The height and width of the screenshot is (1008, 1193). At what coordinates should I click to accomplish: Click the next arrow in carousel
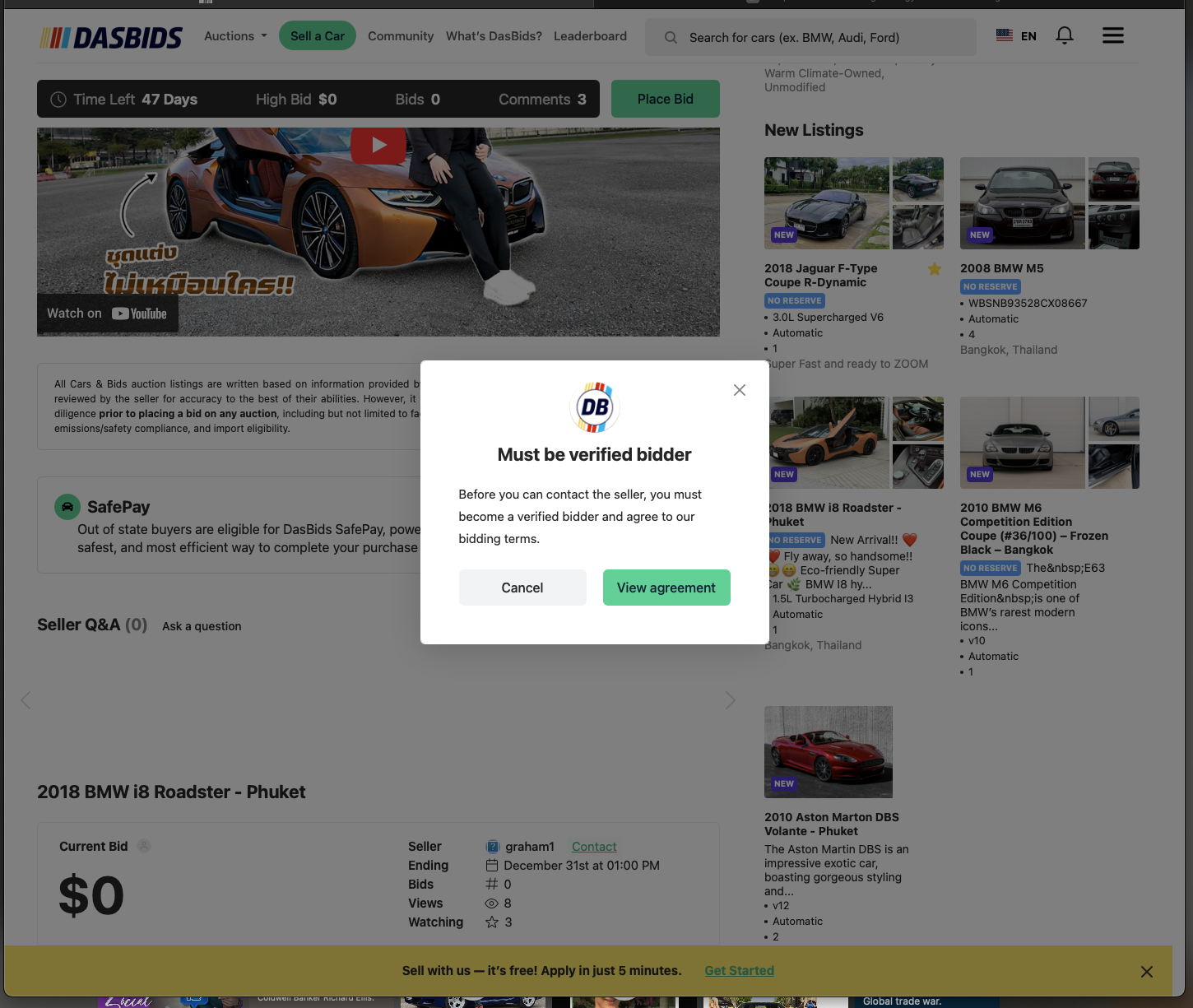point(730,700)
